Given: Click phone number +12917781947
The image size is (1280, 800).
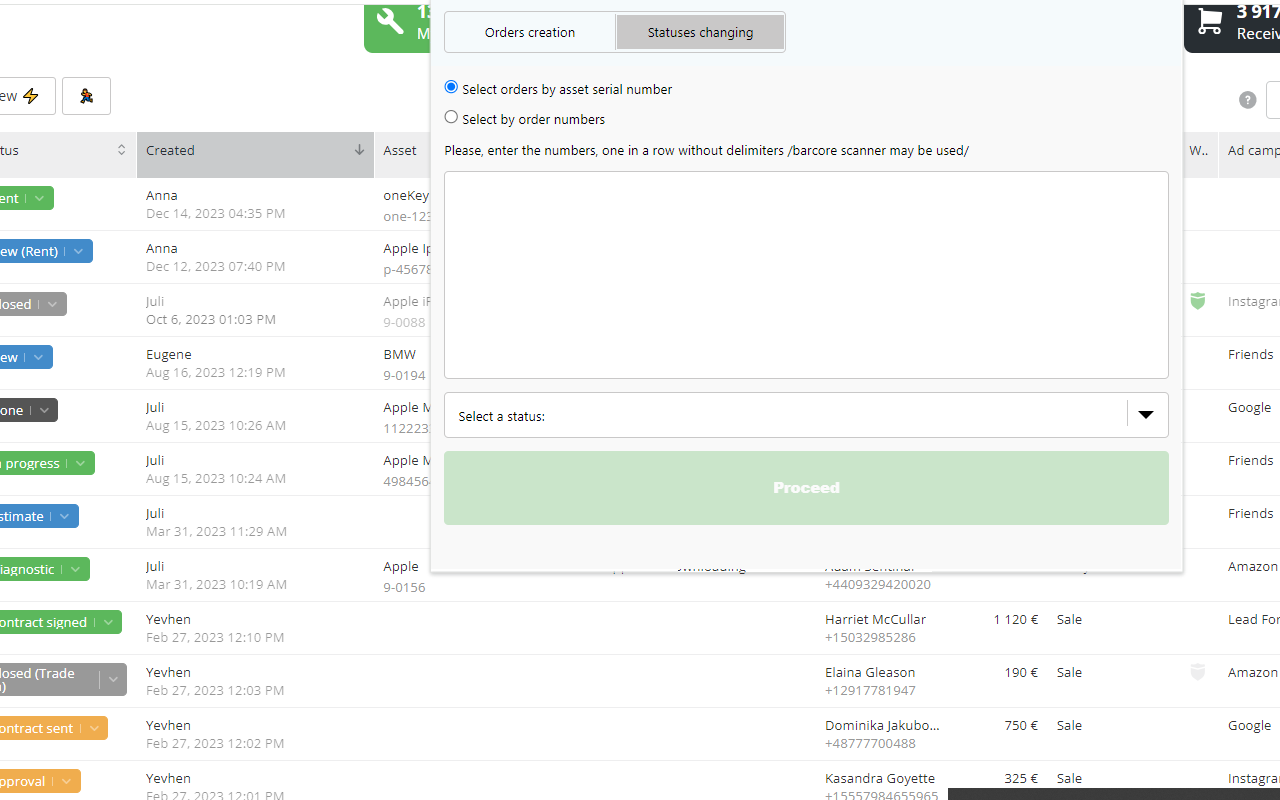Looking at the screenshot, I should pyautogui.click(x=870, y=690).
